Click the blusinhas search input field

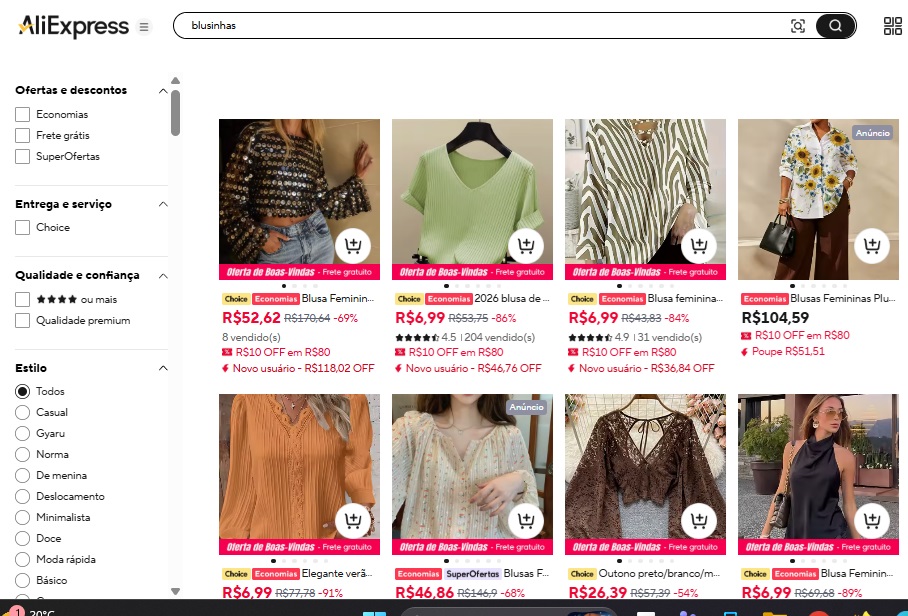486,26
